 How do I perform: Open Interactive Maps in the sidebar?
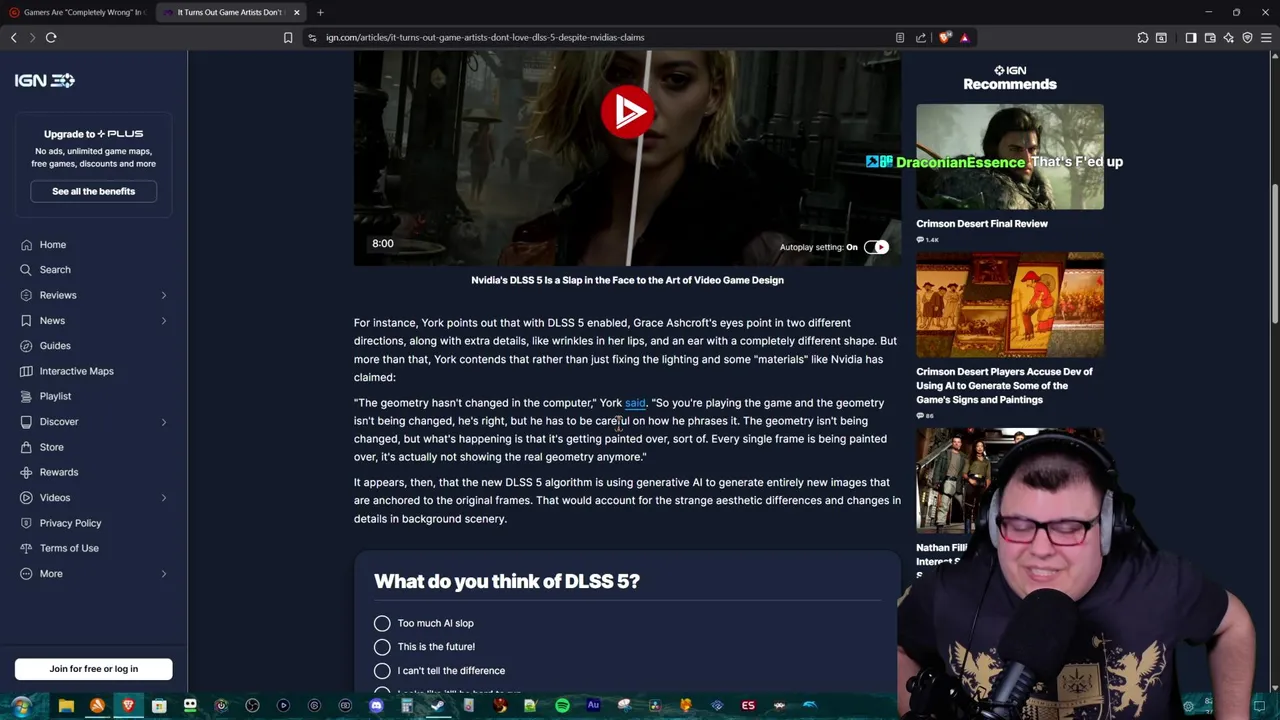click(76, 371)
